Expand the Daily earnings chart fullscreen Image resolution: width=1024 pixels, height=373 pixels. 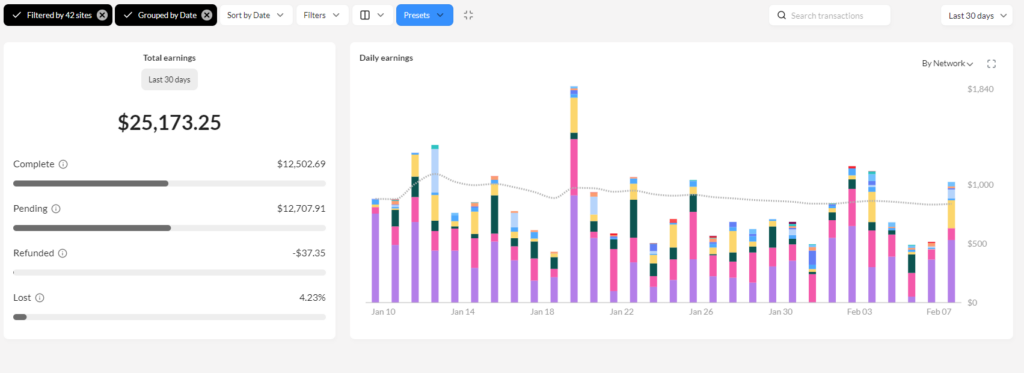991,63
